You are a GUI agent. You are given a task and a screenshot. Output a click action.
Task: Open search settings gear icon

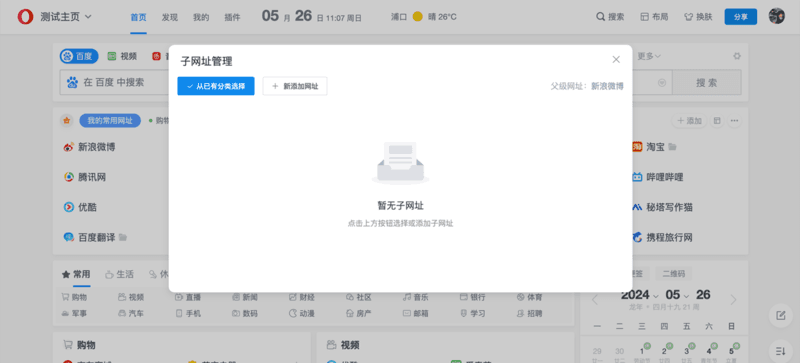click(737, 56)
